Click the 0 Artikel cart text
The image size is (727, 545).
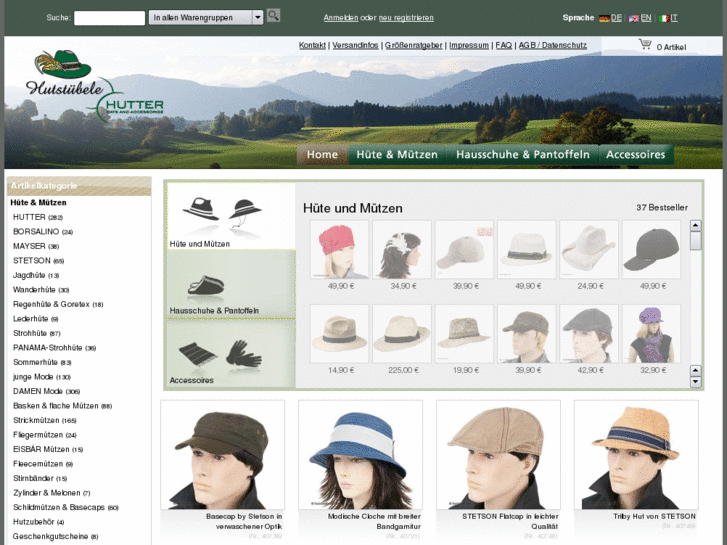coord(671,47)
